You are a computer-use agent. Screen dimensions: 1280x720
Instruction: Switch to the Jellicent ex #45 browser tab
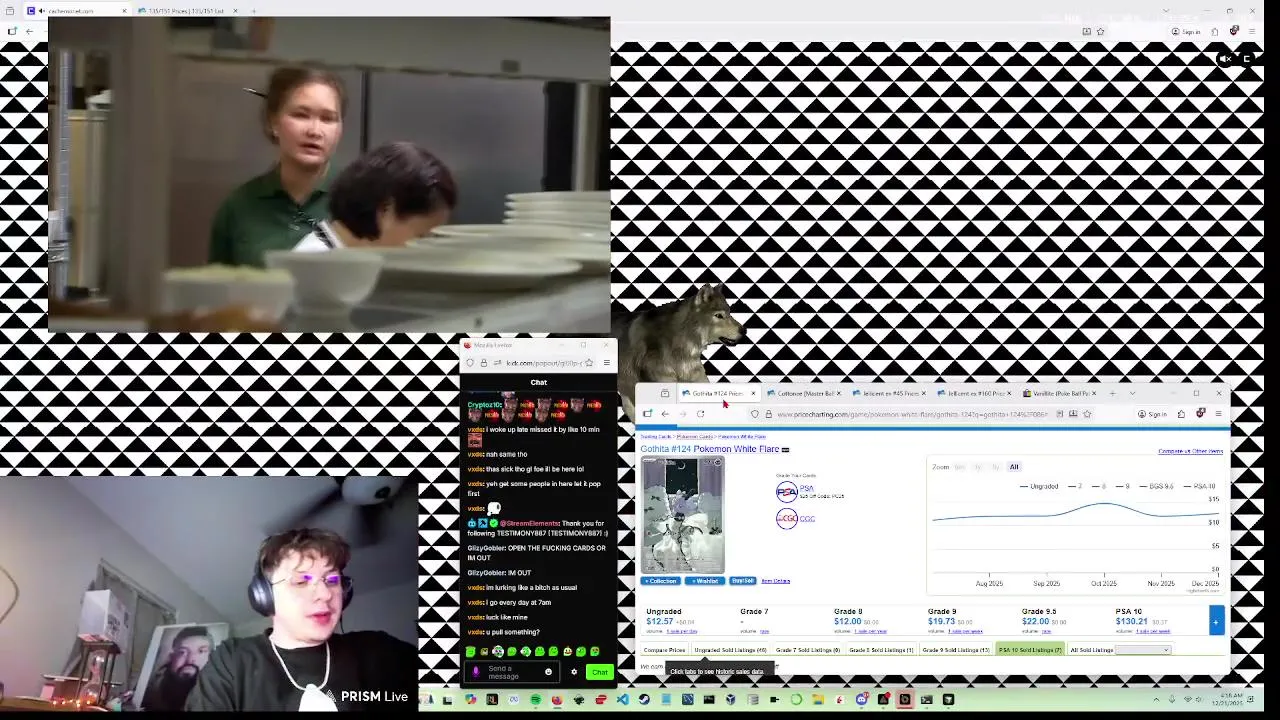click(888, 393)
